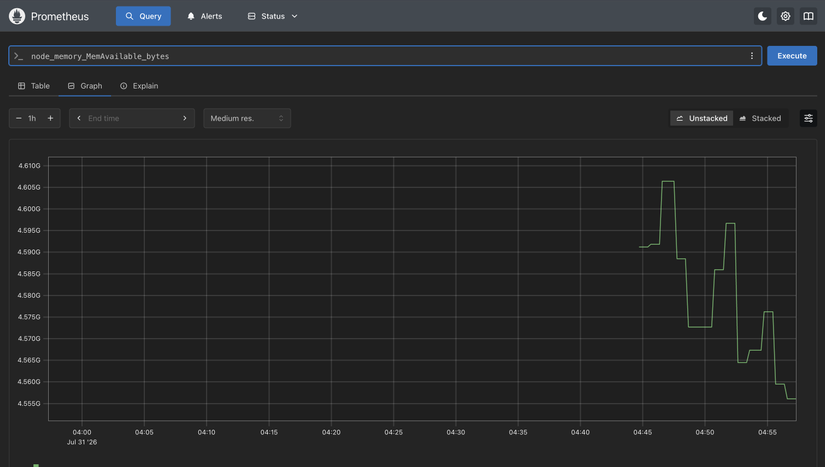The height and width of the screenshot is (467, 825).
Task: Open graph settings sliders icon
Action: tap(808, 118)
